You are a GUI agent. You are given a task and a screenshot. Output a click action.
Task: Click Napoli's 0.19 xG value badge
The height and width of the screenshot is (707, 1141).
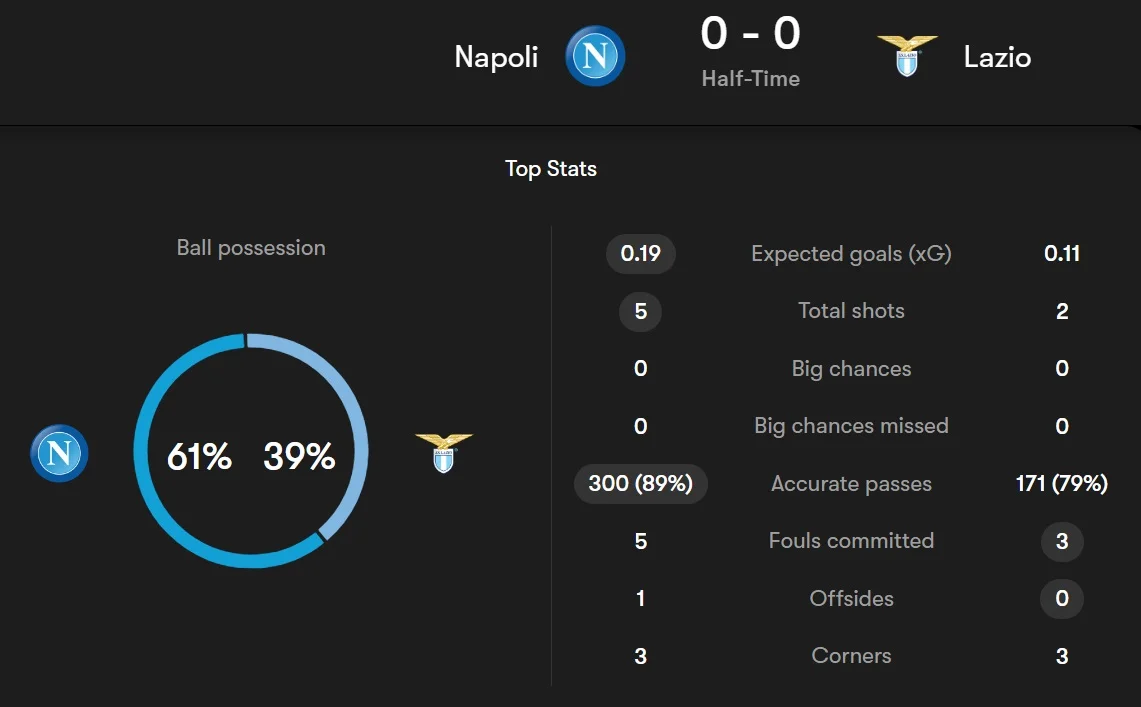(x=641, y=254)
